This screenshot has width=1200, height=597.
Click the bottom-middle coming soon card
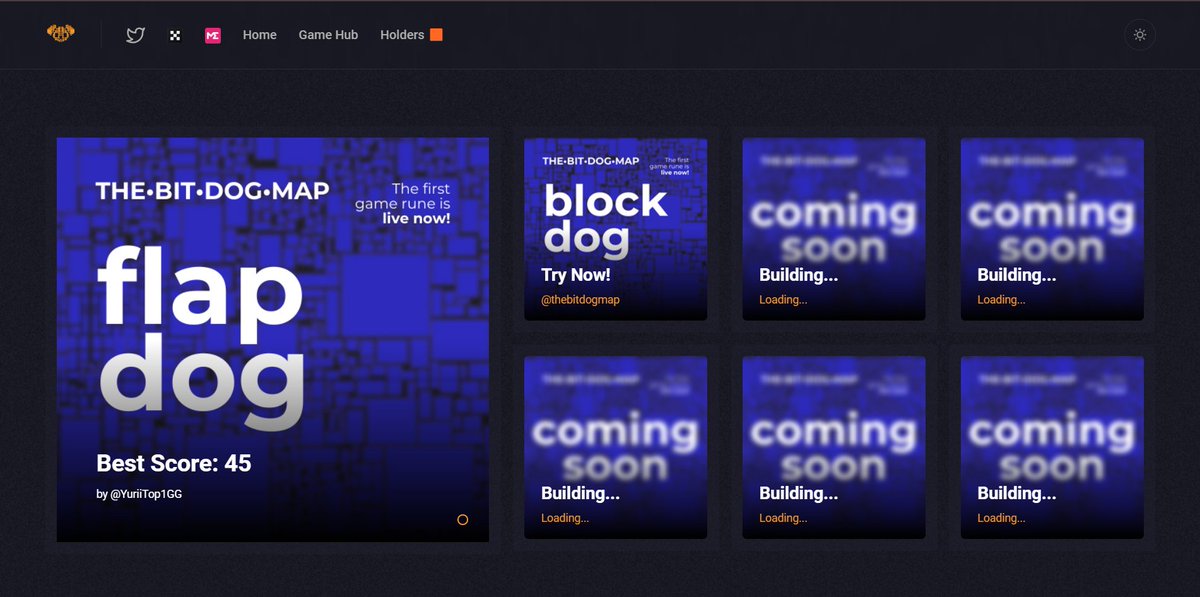point(833,447)
